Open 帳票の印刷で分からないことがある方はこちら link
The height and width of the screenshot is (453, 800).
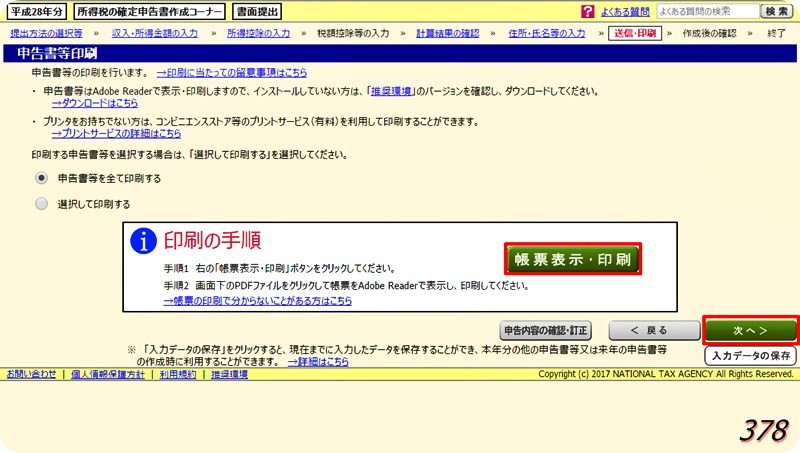pos(258,301)
